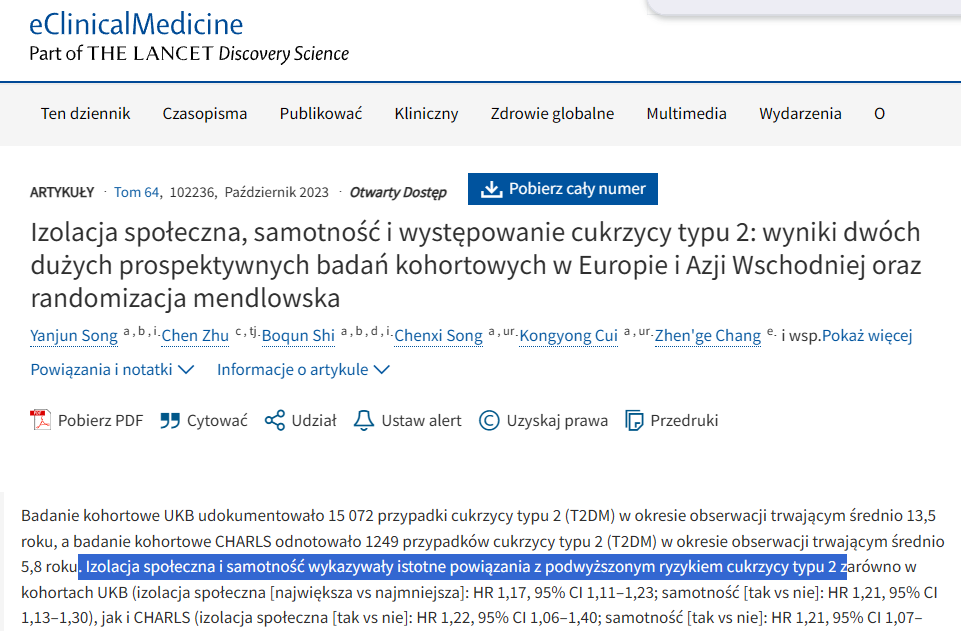Screen dimensions: 961x643
Task: Open the Zdrowie globalne menu
Action: click(552, 113)
